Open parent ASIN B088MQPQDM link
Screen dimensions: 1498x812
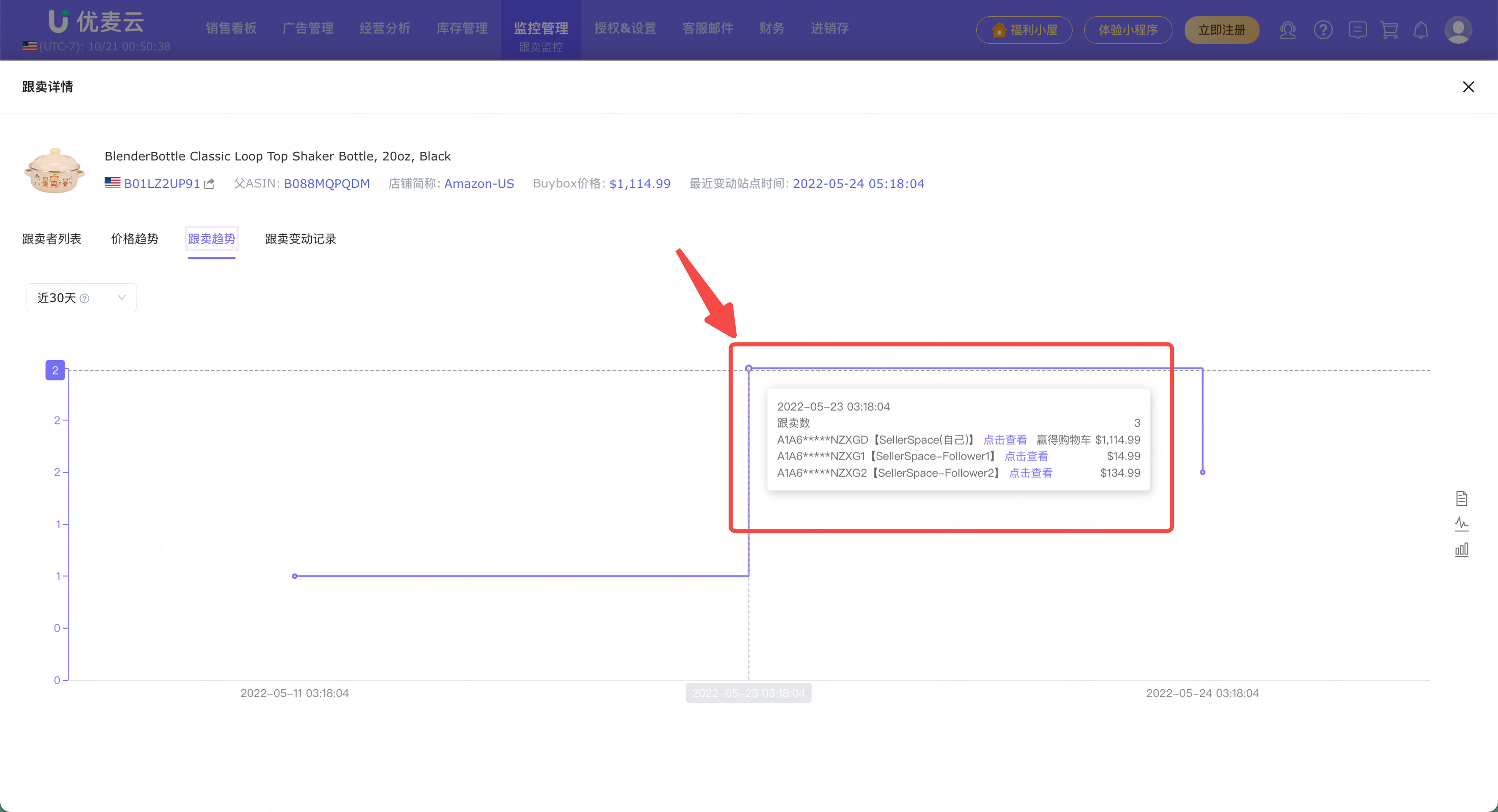pos(326,184)
